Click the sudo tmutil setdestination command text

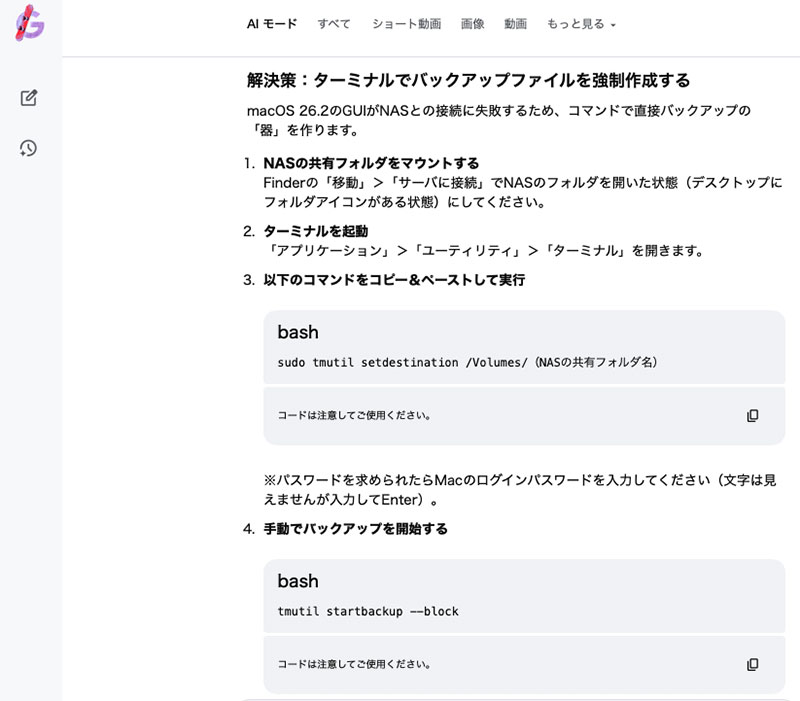click(467, 362)
